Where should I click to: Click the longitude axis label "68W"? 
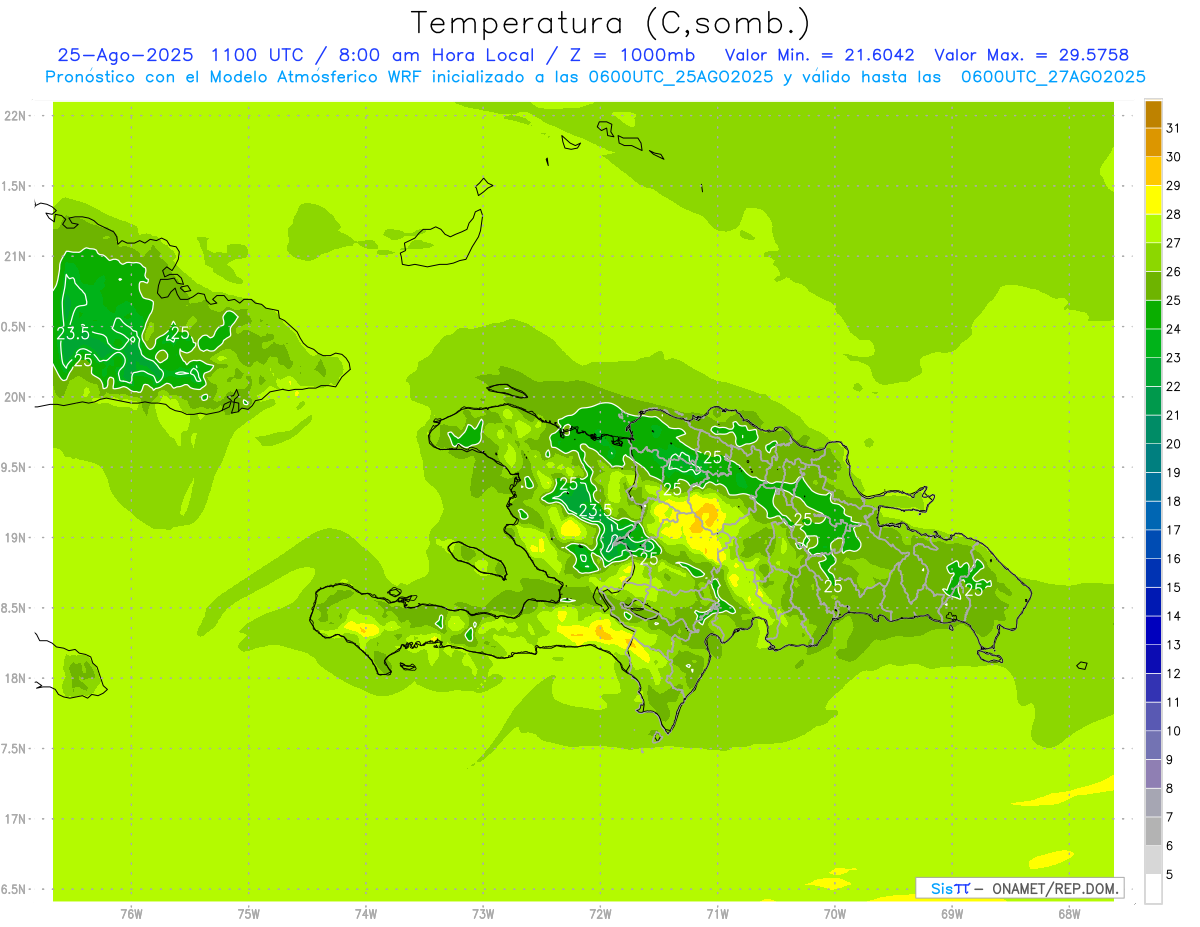[x=1069, y=914]
